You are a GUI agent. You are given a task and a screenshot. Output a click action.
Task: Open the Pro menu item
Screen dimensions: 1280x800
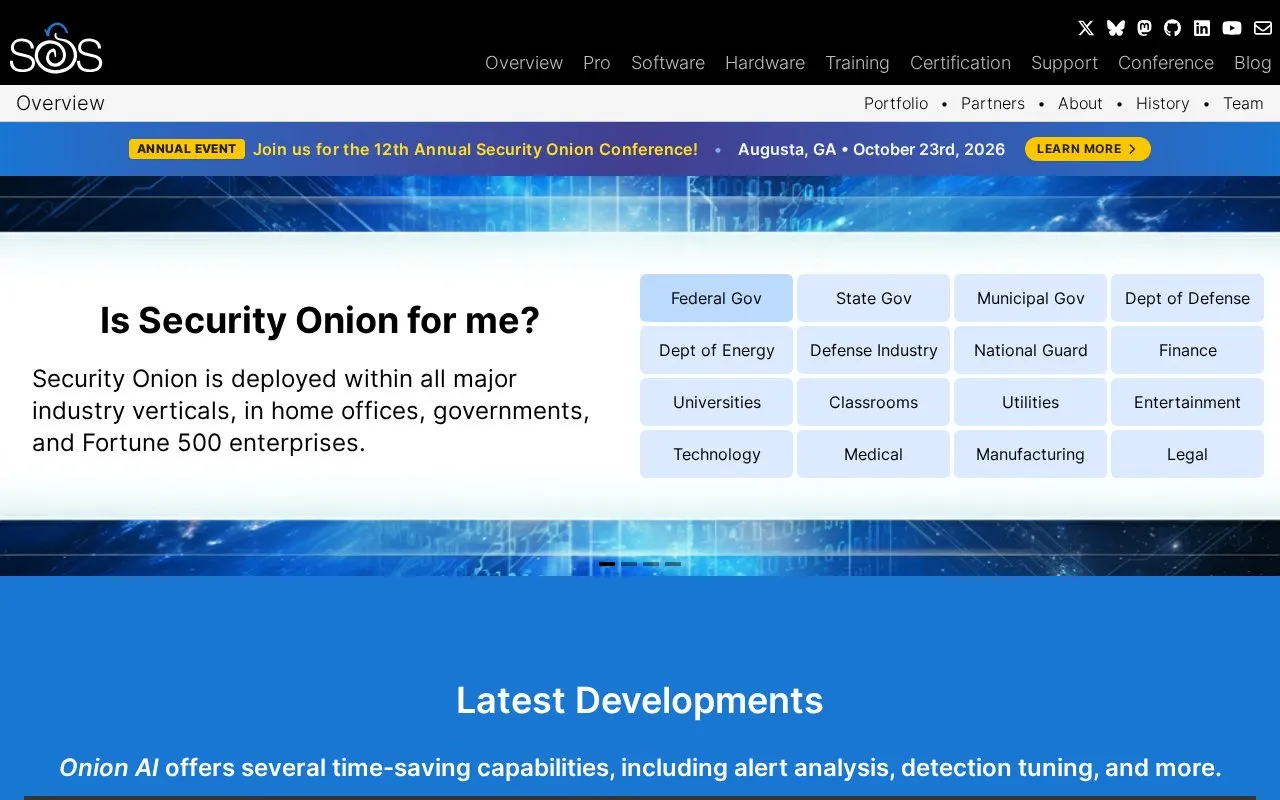tap(597, 63)
